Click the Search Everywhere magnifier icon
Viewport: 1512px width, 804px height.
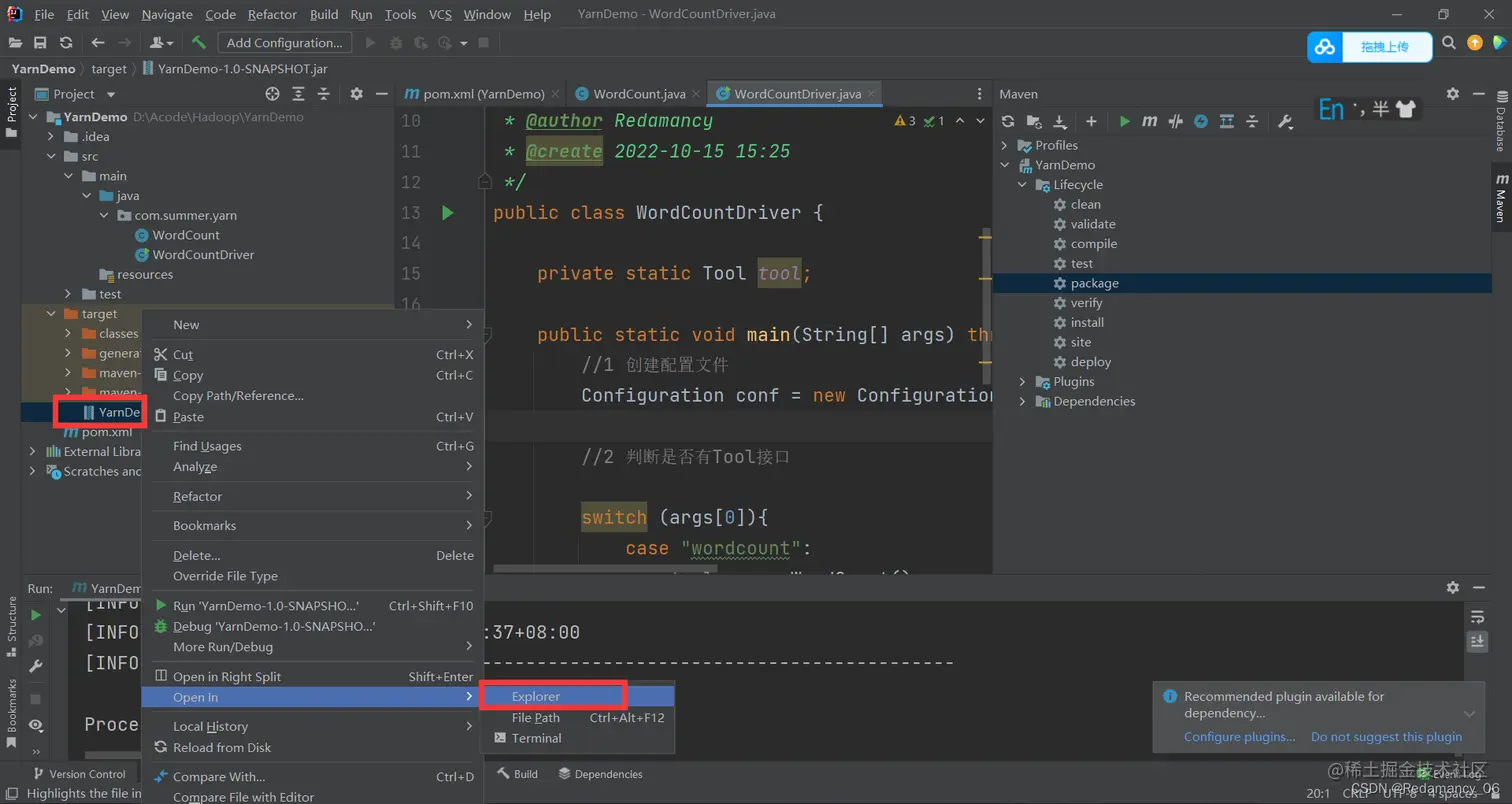(1449, 43)
